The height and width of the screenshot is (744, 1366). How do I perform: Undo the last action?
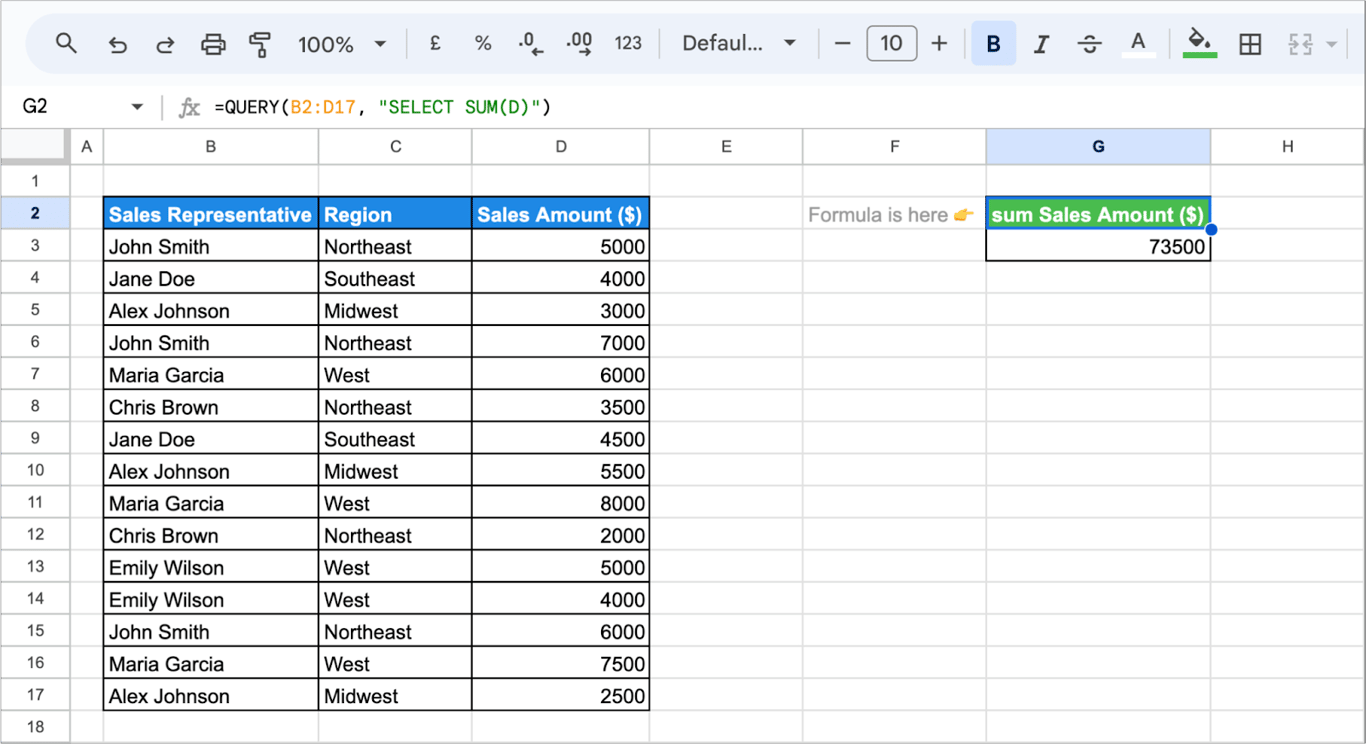[x=117, y=44]
